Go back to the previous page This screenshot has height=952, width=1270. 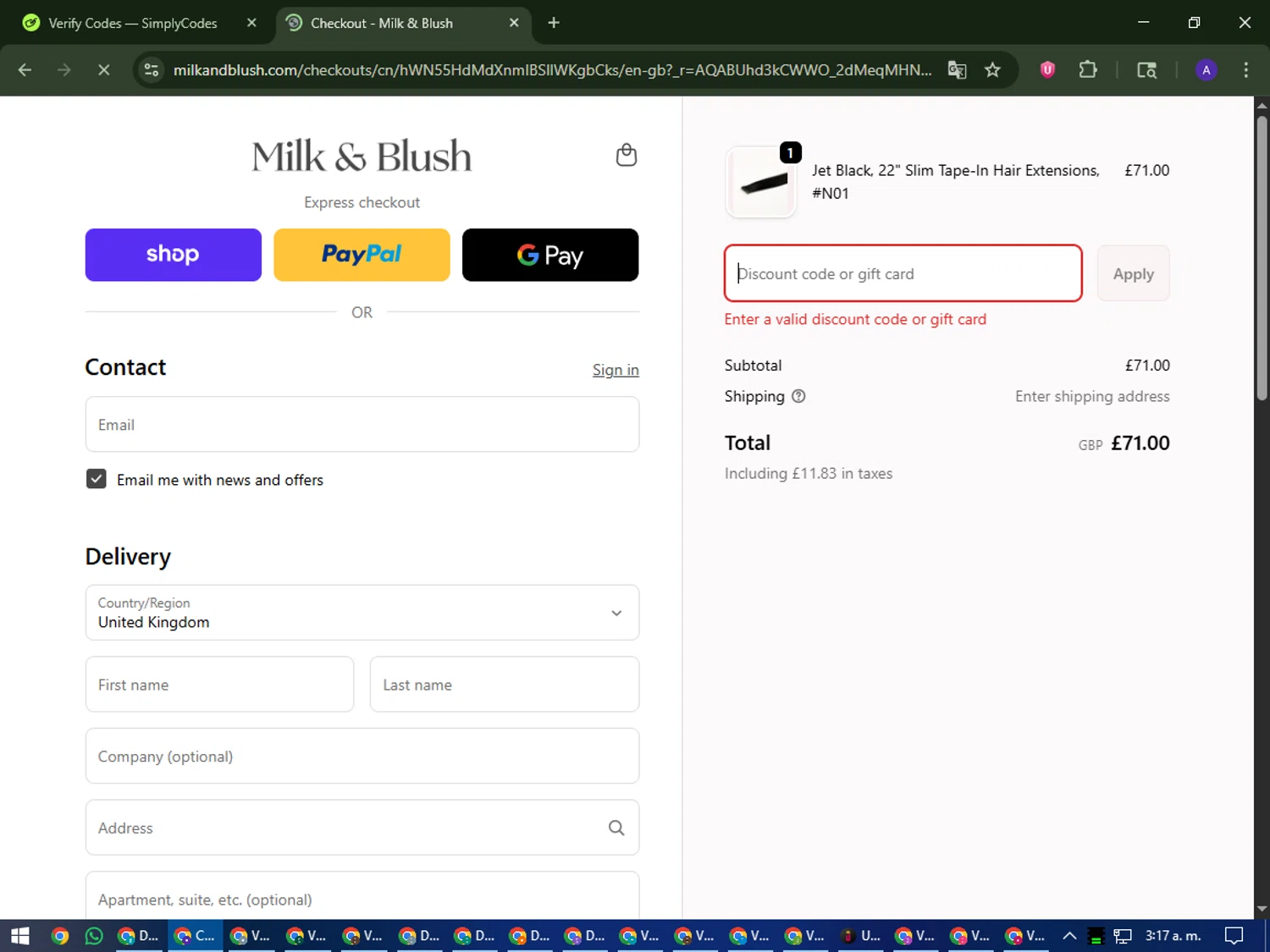(x=25, y=70)
